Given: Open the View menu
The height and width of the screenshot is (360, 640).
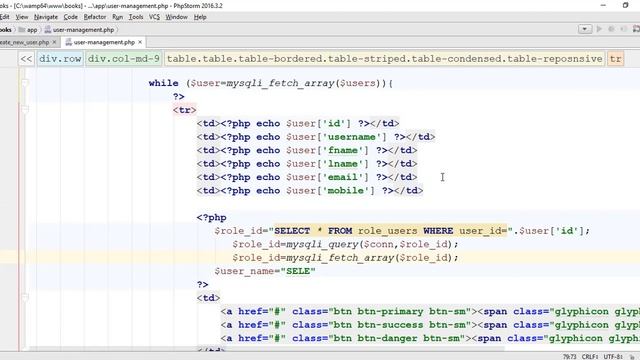Looking at the screenshot, I should tap(22, 17).
